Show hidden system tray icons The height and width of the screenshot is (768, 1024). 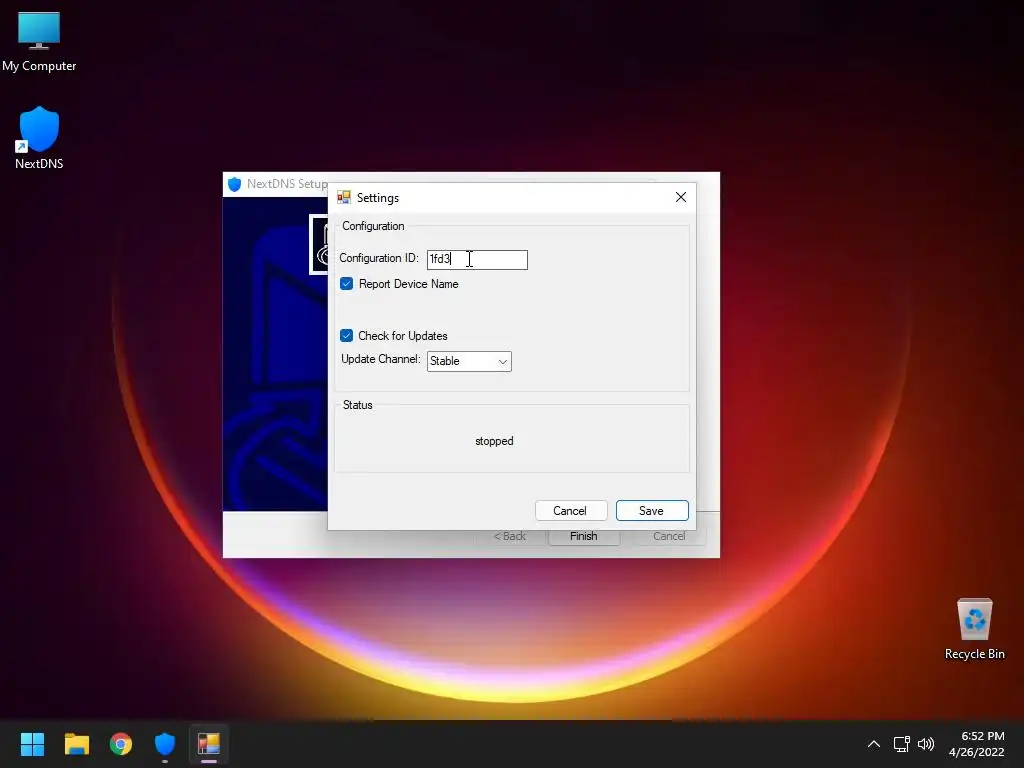(x=874, y=744)
